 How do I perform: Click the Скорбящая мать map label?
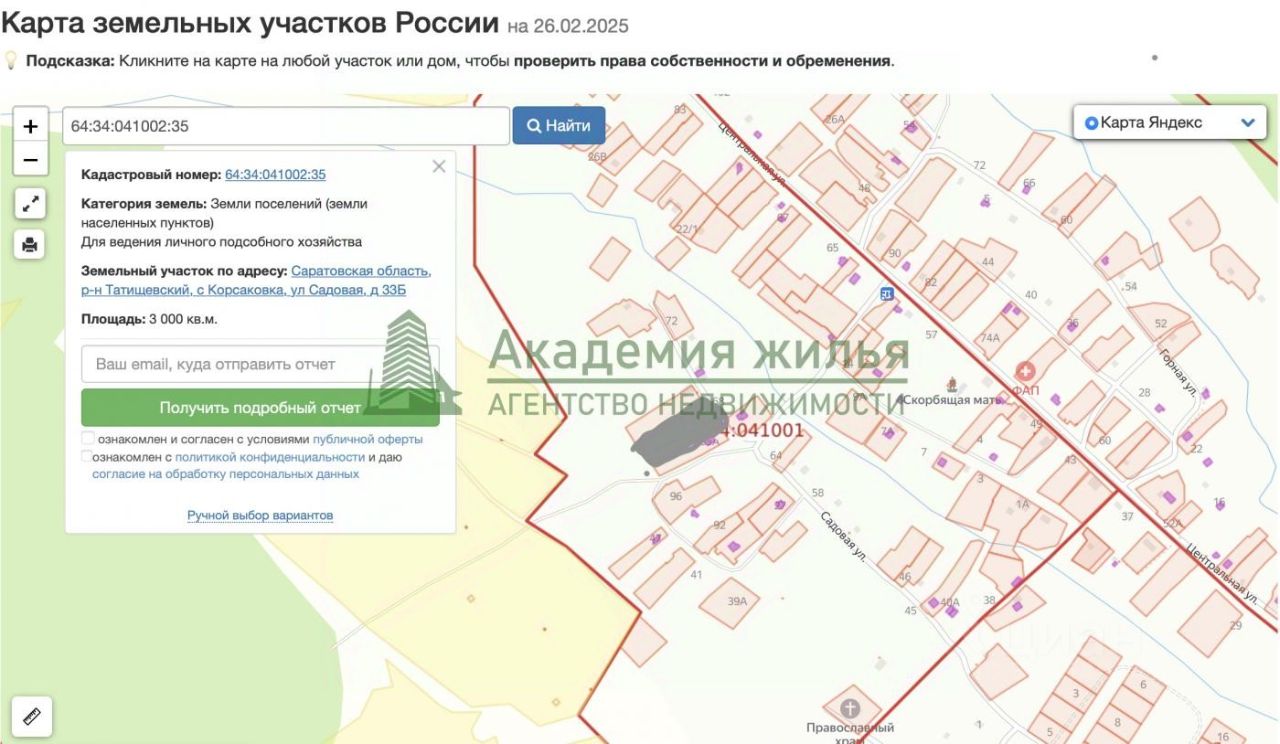[x=953, y=399]
